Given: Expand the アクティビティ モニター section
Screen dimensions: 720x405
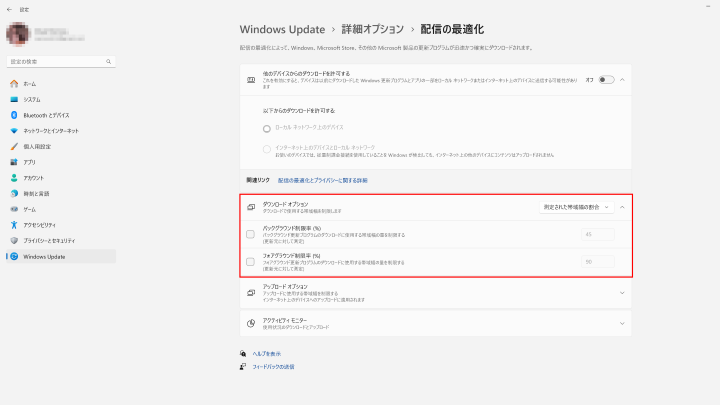Looking at the screenshot, I should tap(622, 324).
